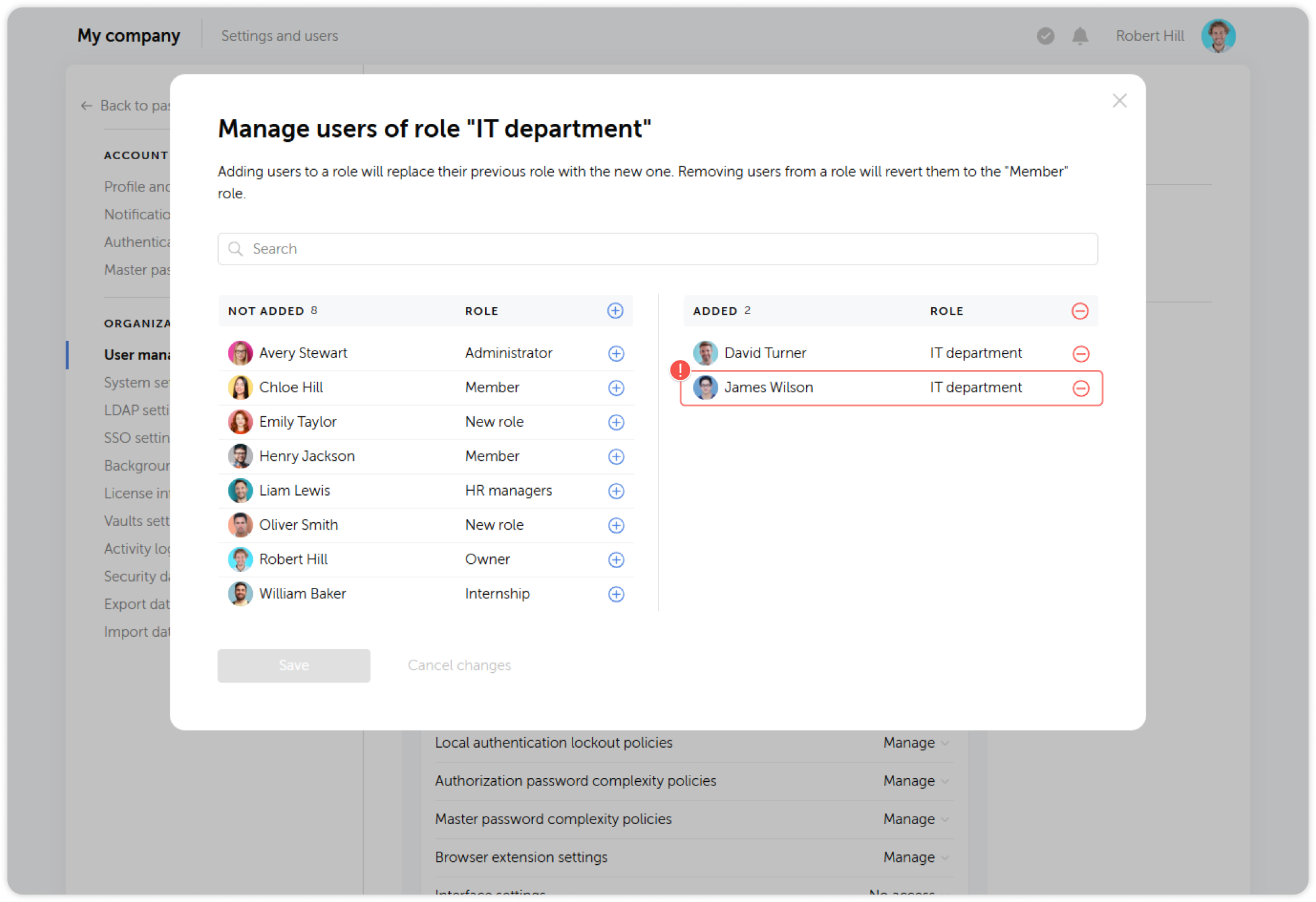Select the James Wilson error indicator badge
This screenshot has width=1316, height=902.
click(680, 370)
